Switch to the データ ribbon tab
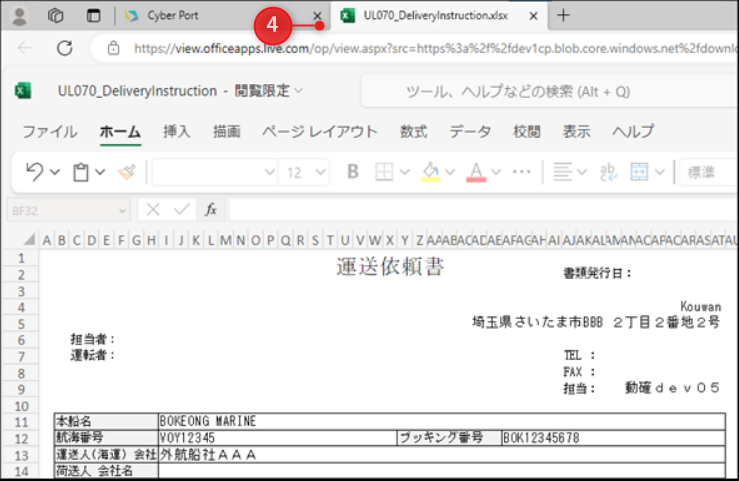This screenshot has height=481, width=739. [x=470, y=132]
